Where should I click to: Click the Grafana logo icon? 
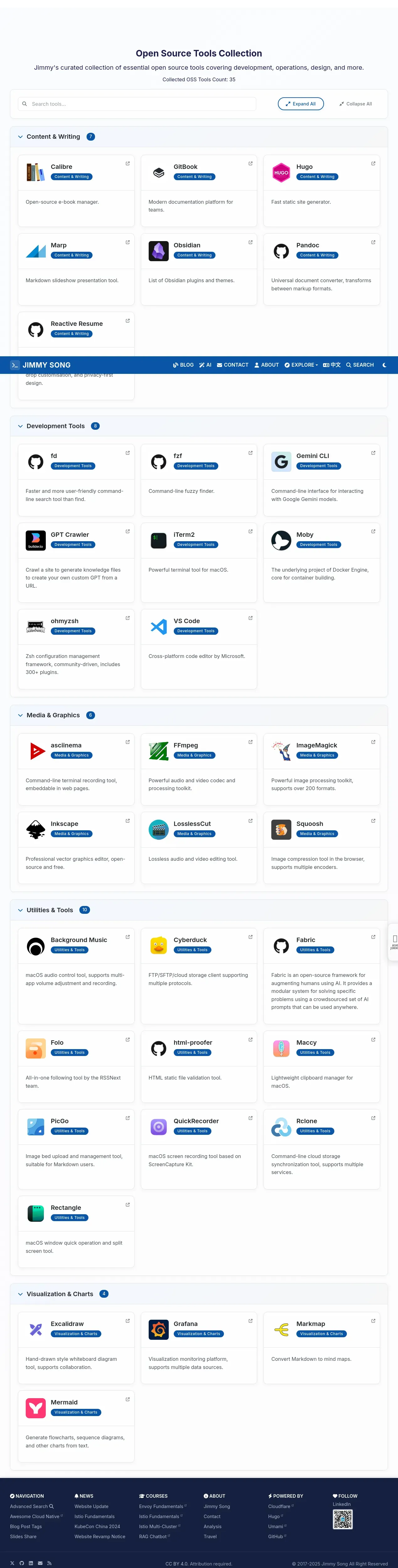158,1329
